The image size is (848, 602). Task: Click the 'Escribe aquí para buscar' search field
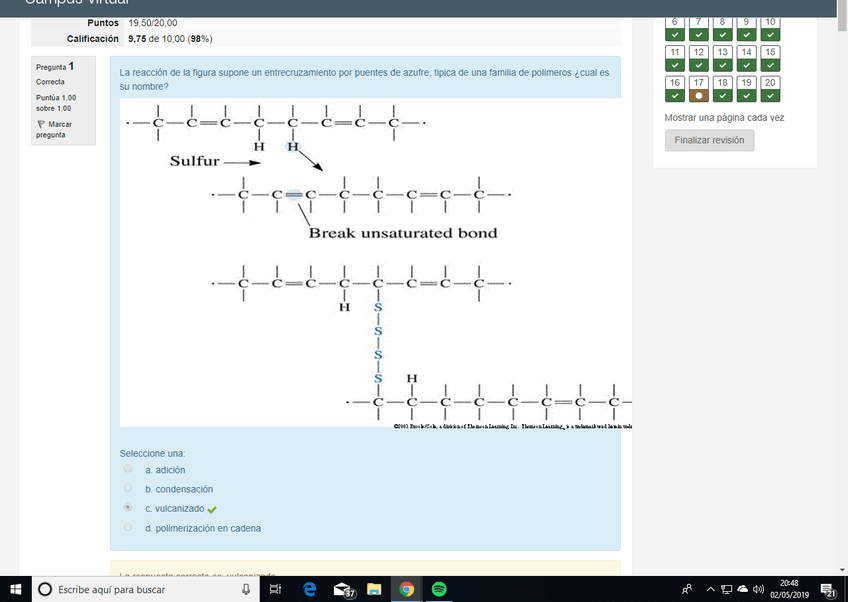click(x=140, y=589)
